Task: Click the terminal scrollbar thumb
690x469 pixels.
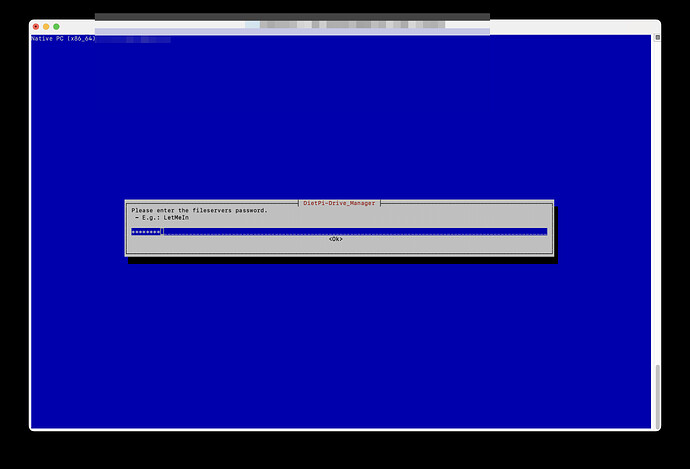Action: click(657, 395)
